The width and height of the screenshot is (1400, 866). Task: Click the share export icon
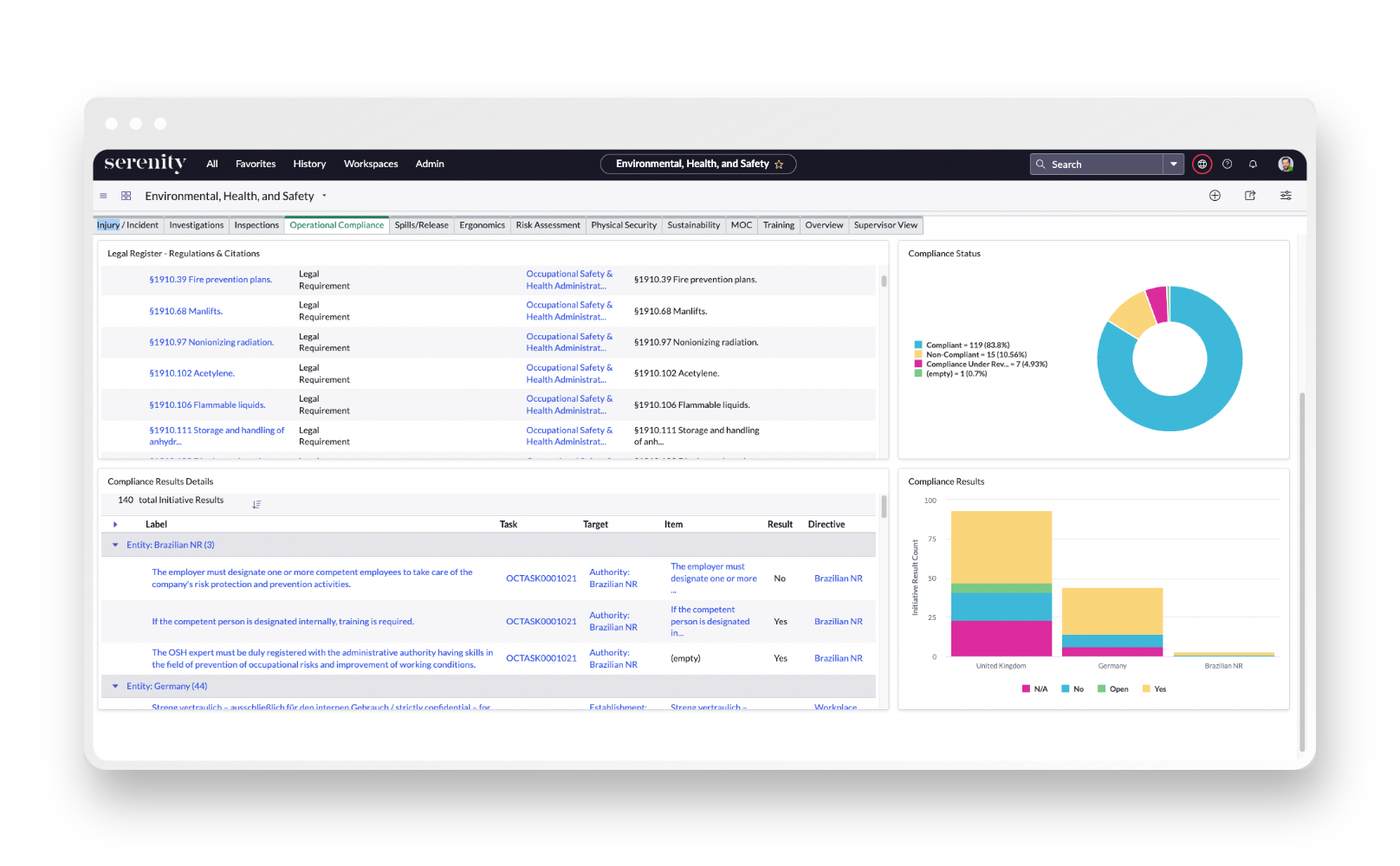(x=1250, y=196)
